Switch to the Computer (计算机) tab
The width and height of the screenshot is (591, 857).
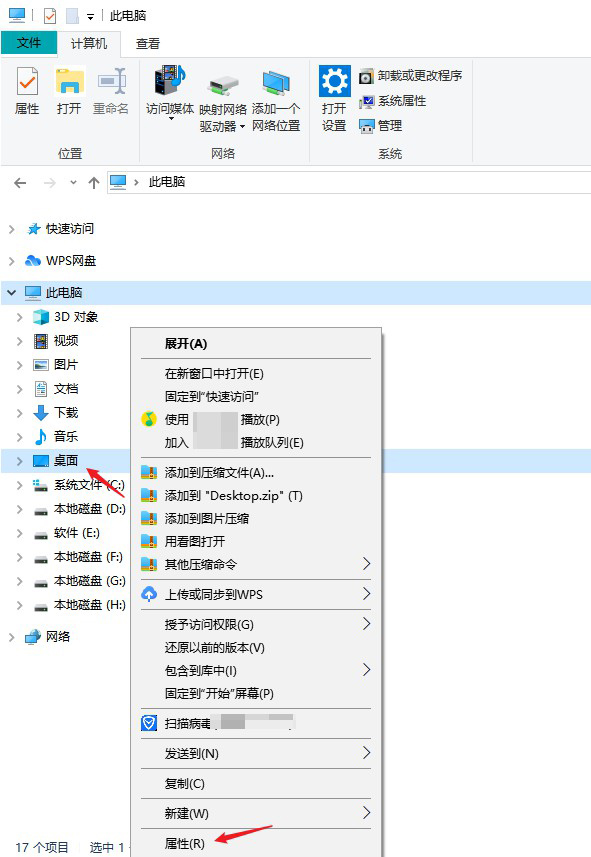click(x=89, y=44)
